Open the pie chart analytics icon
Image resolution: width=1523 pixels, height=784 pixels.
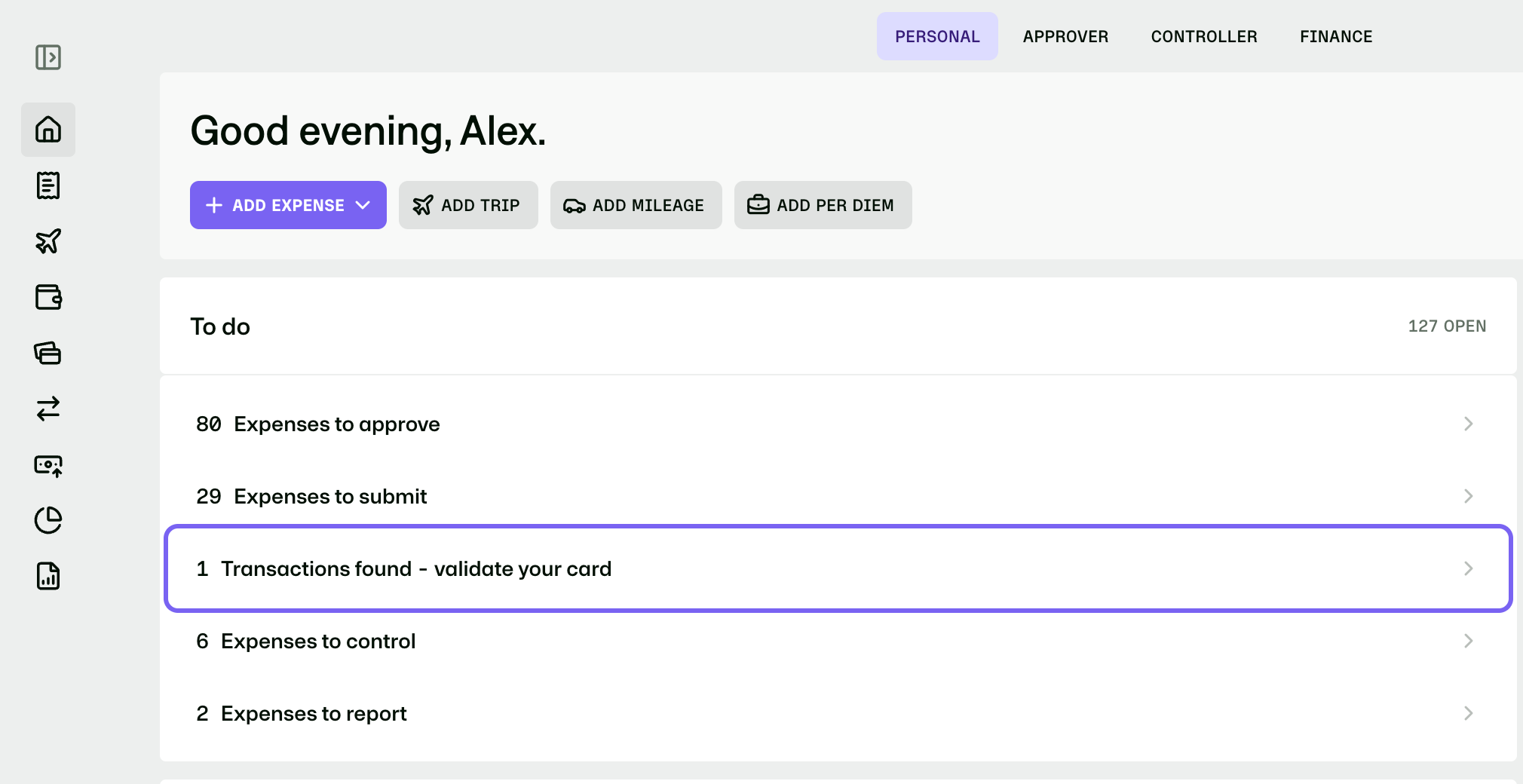coord(48,520)
